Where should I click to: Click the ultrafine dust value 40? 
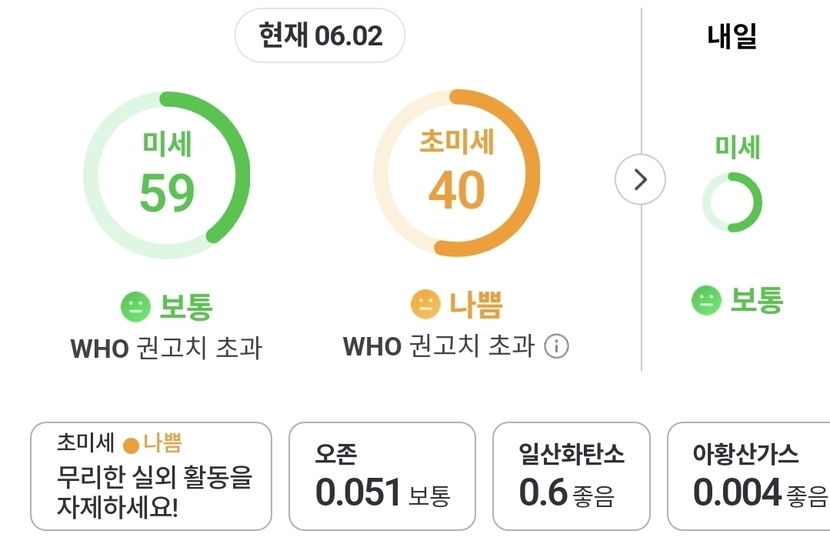point(457,192)
